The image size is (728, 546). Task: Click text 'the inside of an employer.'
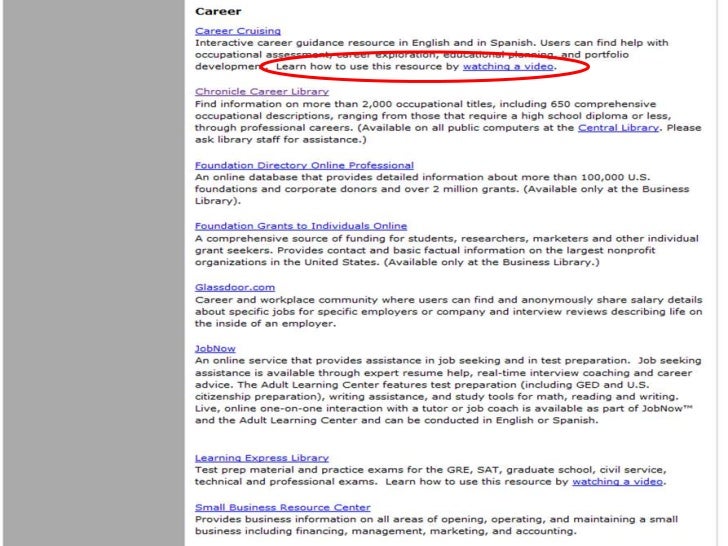265,324
